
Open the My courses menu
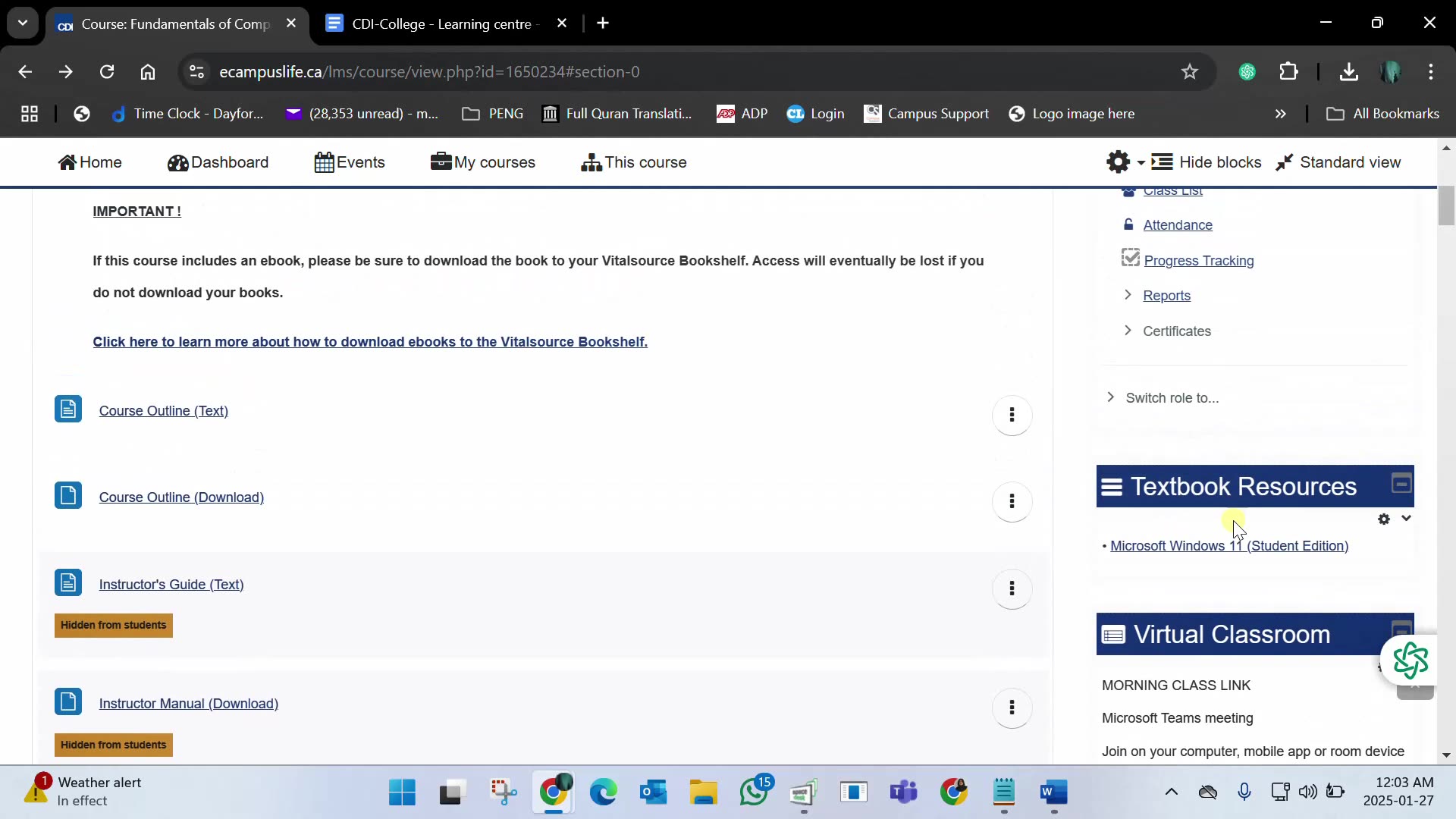[483, 162]
